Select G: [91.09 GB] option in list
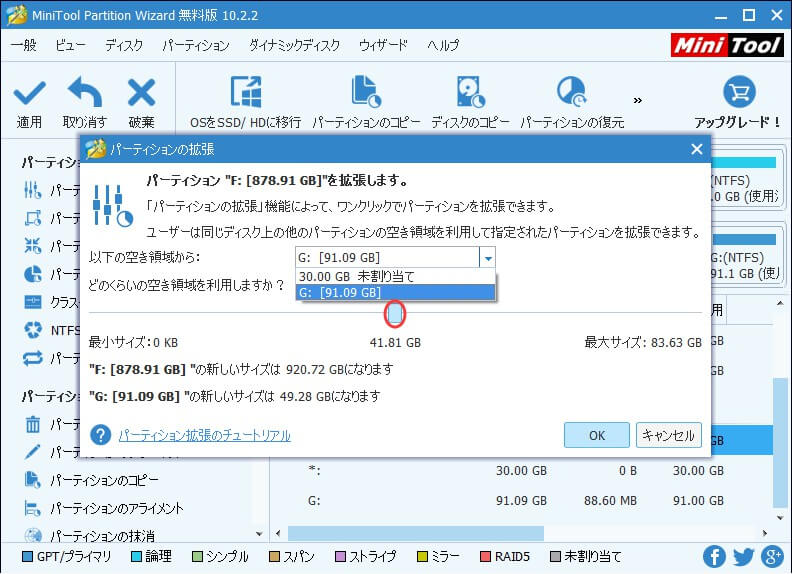The image size is (792, 574). (395, 292)
